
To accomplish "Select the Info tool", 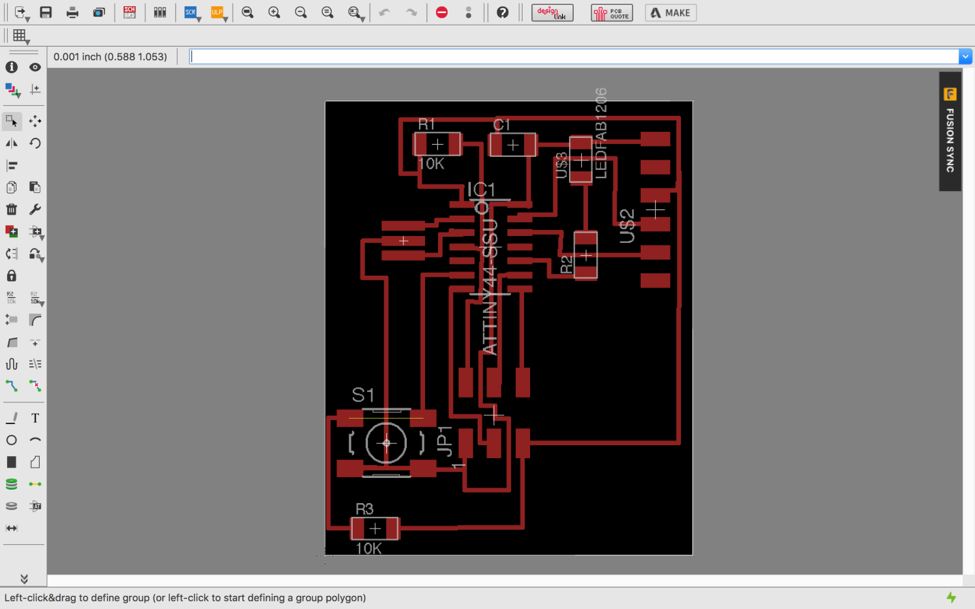I will tap(11, 67).
